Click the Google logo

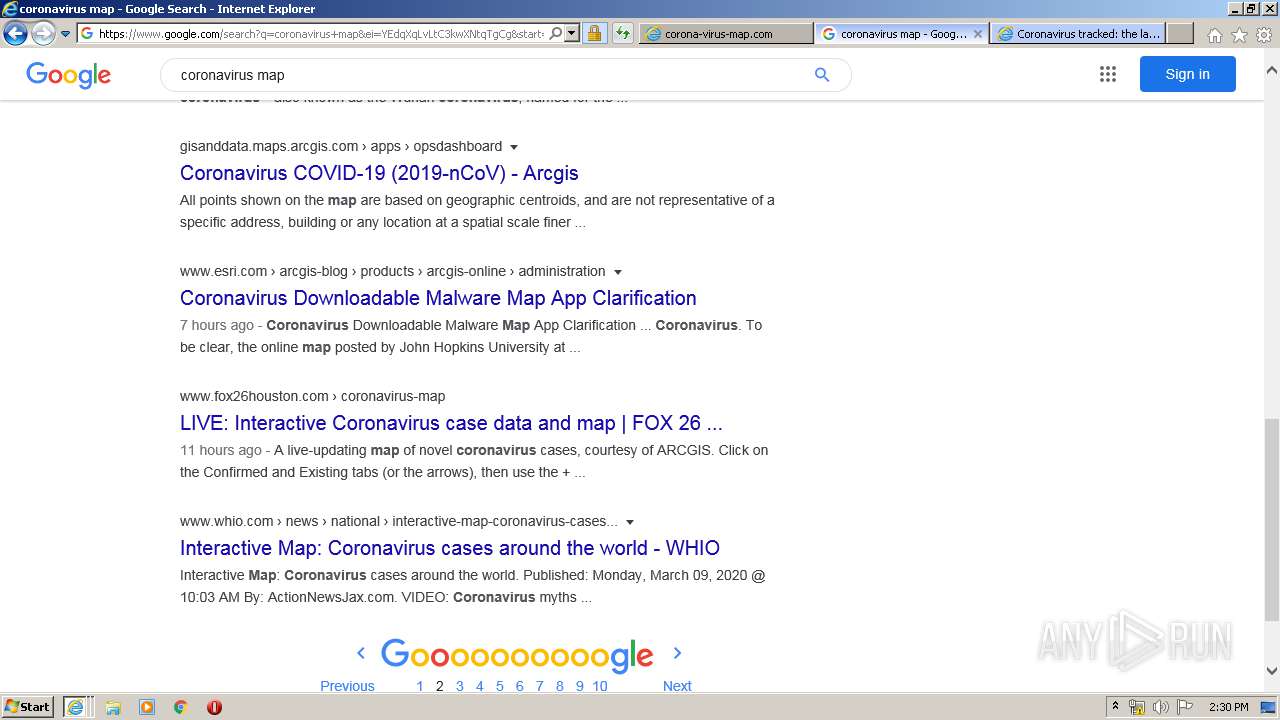[x=68, y=75]
